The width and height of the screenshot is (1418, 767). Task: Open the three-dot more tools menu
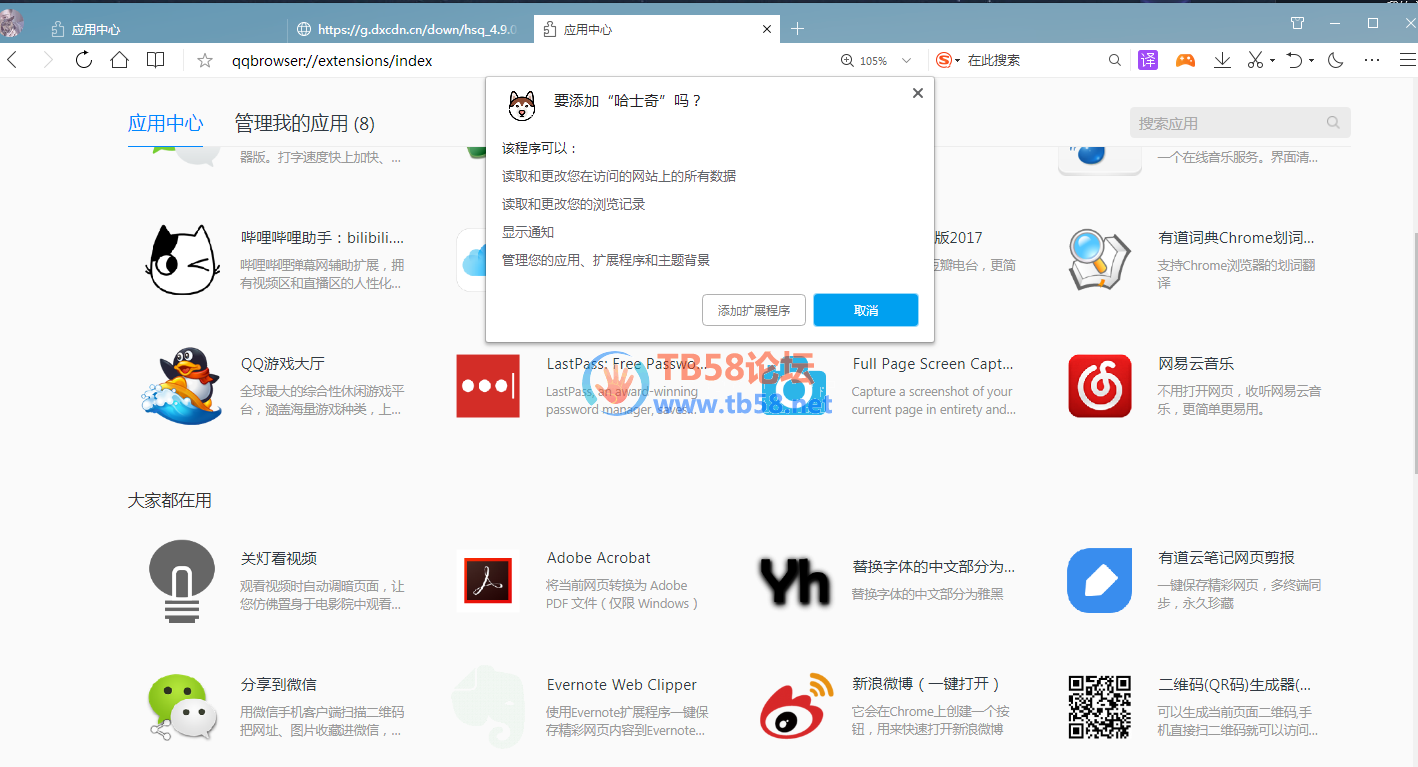[1372, 61]
